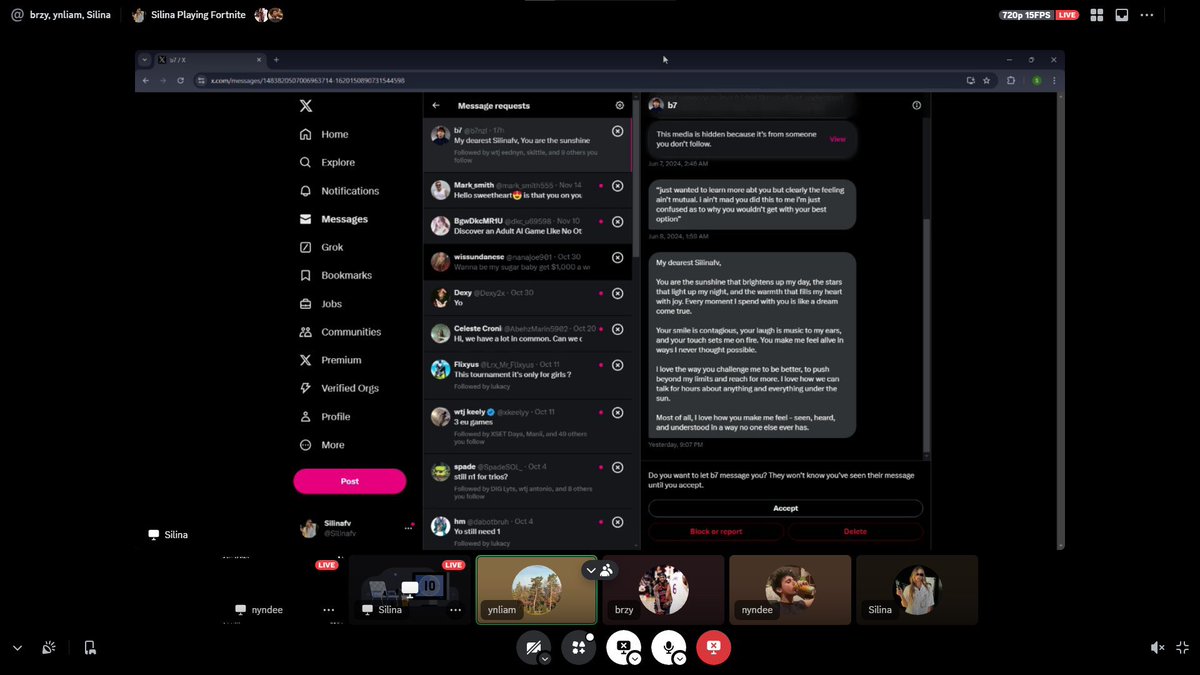Open screen share options dropdown arrow
This screenshot has width=1200, height=675.
tap(635, 658)
